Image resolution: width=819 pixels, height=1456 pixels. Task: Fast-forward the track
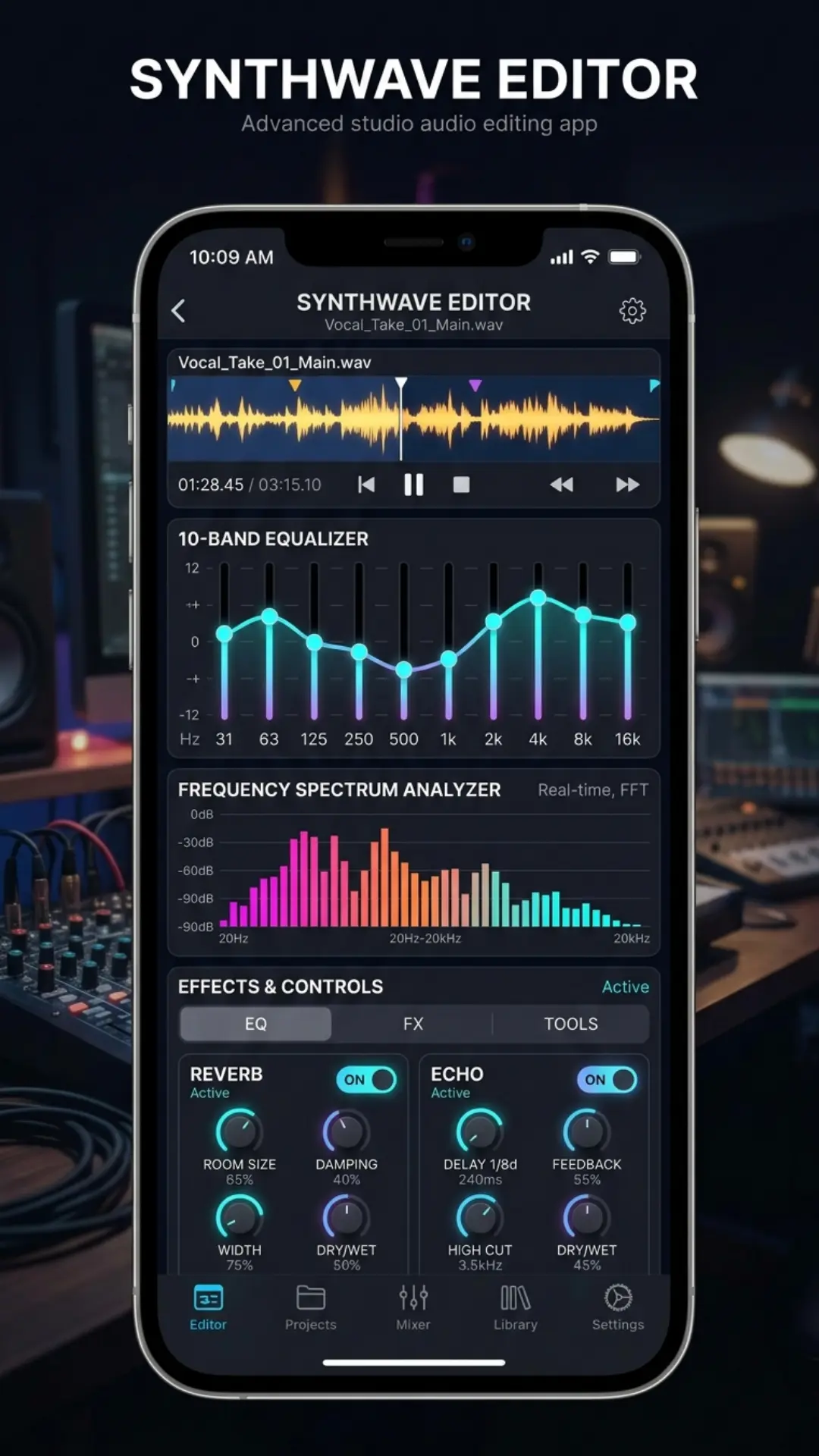pos(628,485)
